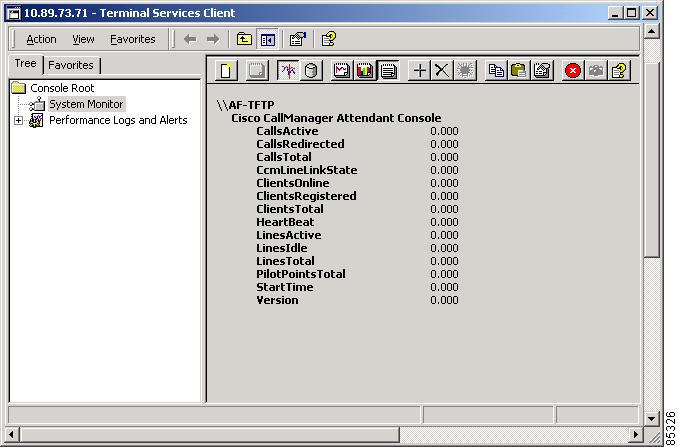The image size is (678, 447).
Task: Open the Action menu
Action: click(x=42, y=39)
